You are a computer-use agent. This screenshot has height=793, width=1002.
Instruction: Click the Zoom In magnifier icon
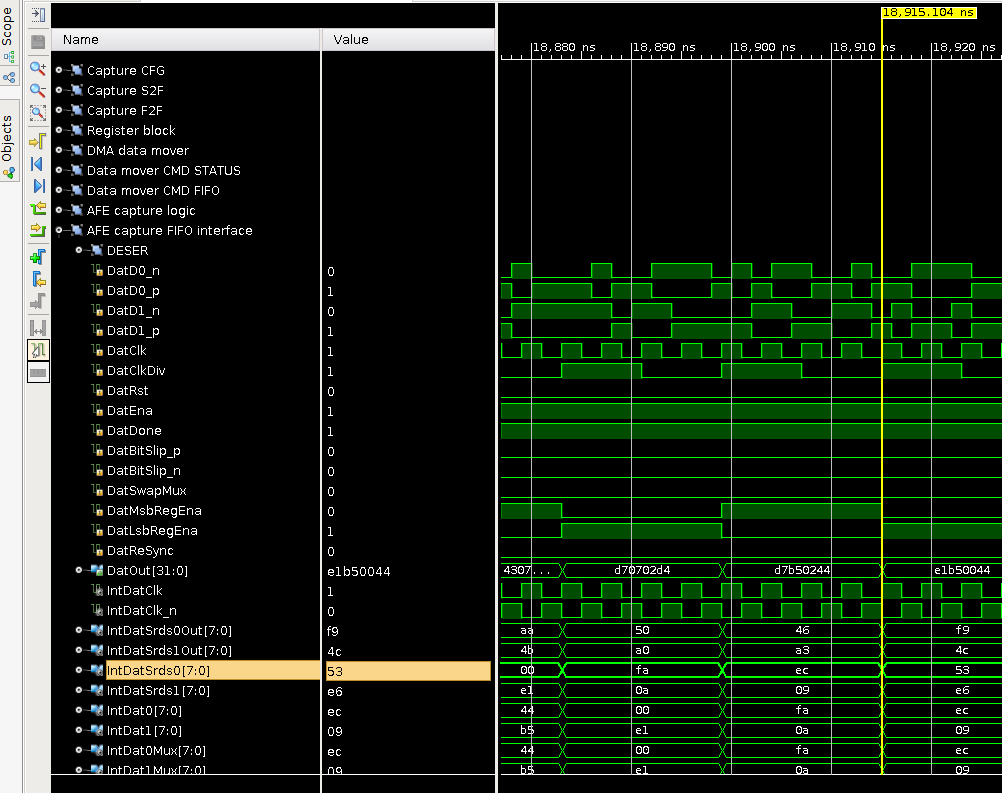click(x=38, y=68)
